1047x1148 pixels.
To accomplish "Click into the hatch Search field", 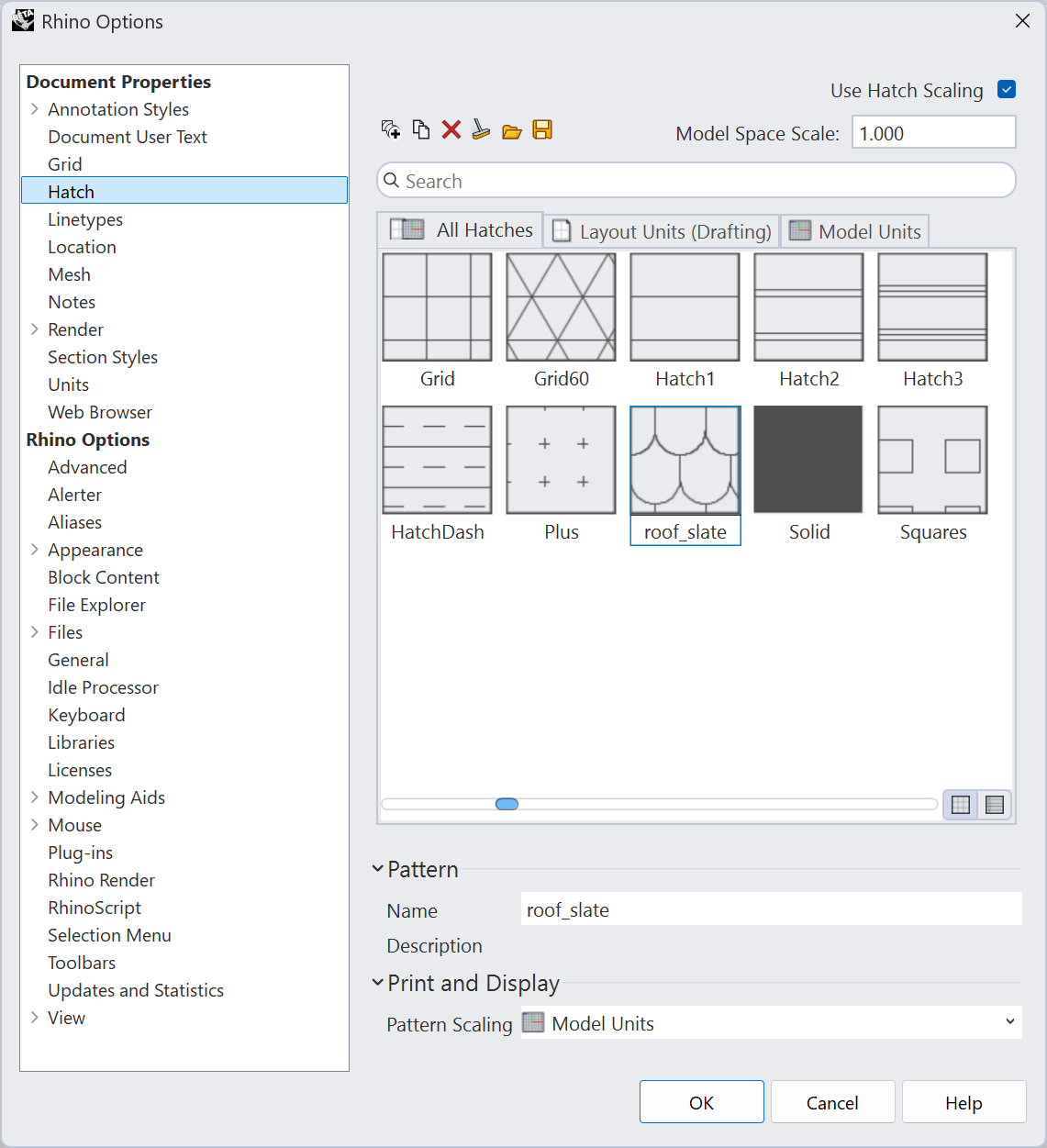I will click(x=696, y=181).
